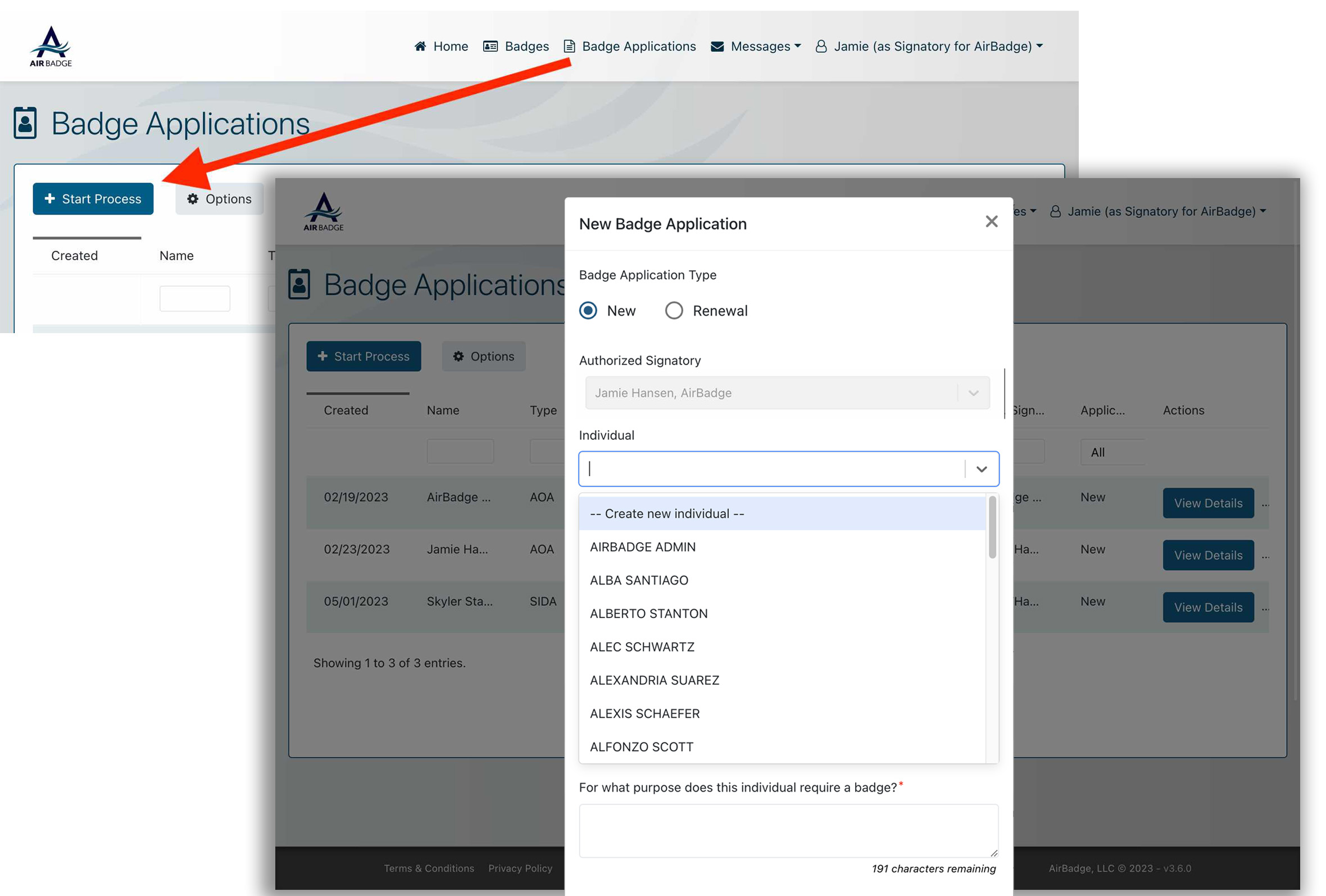1326x896 pixels.
Task: Close the New Badge Application dialog
Action: click(991, 221)
